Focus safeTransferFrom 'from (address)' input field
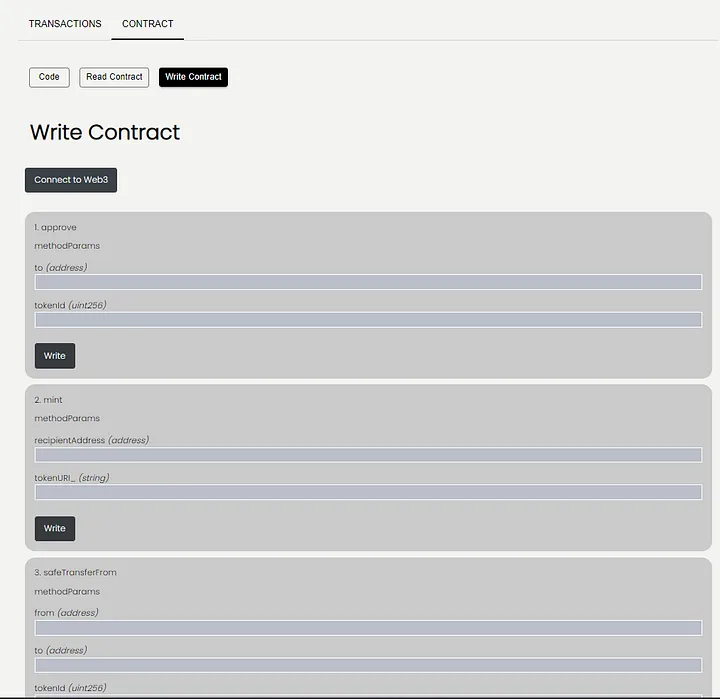The image size is (720, 699). click(368, 628)
